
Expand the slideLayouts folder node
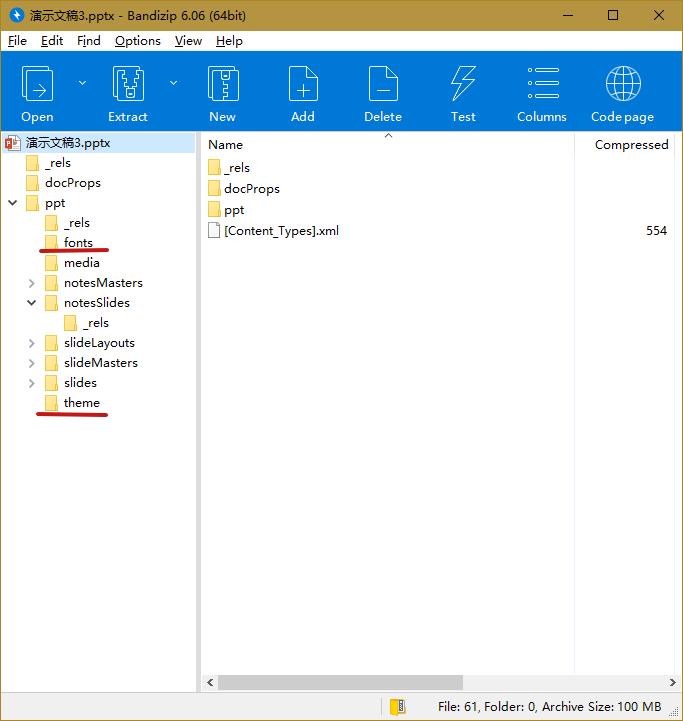[x=32, y=343]
